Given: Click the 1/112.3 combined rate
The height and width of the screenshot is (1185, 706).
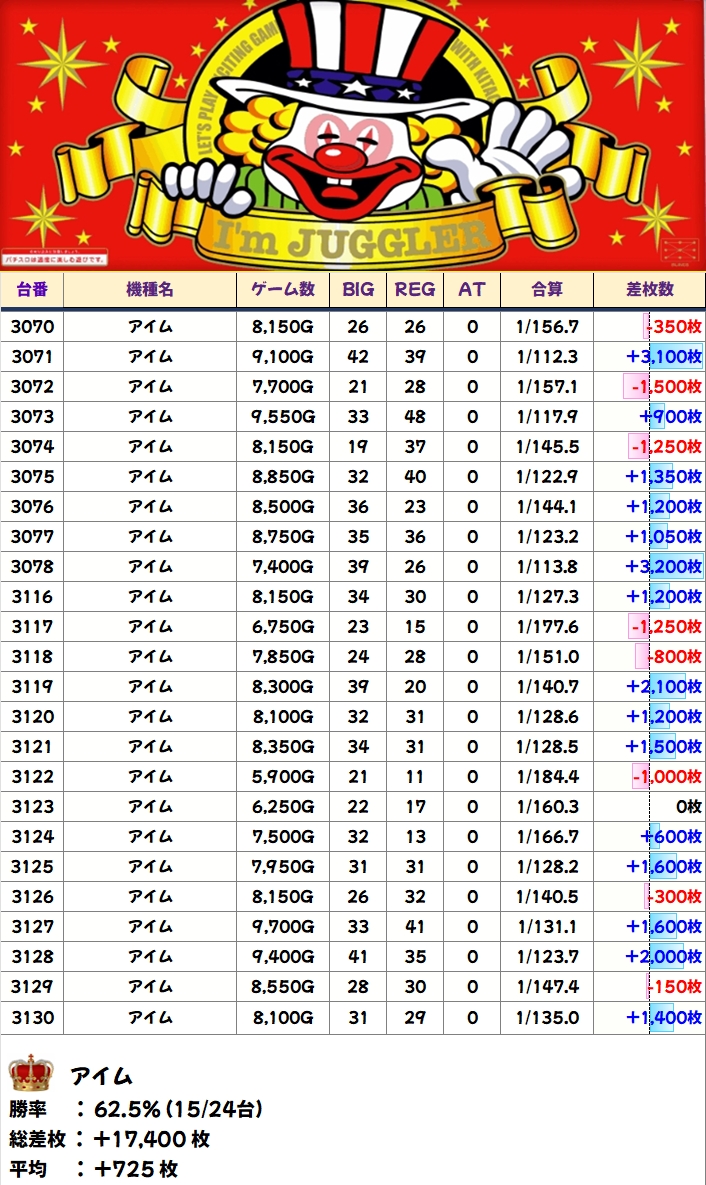Looking at the screenshot, I should tap(547, 357).
